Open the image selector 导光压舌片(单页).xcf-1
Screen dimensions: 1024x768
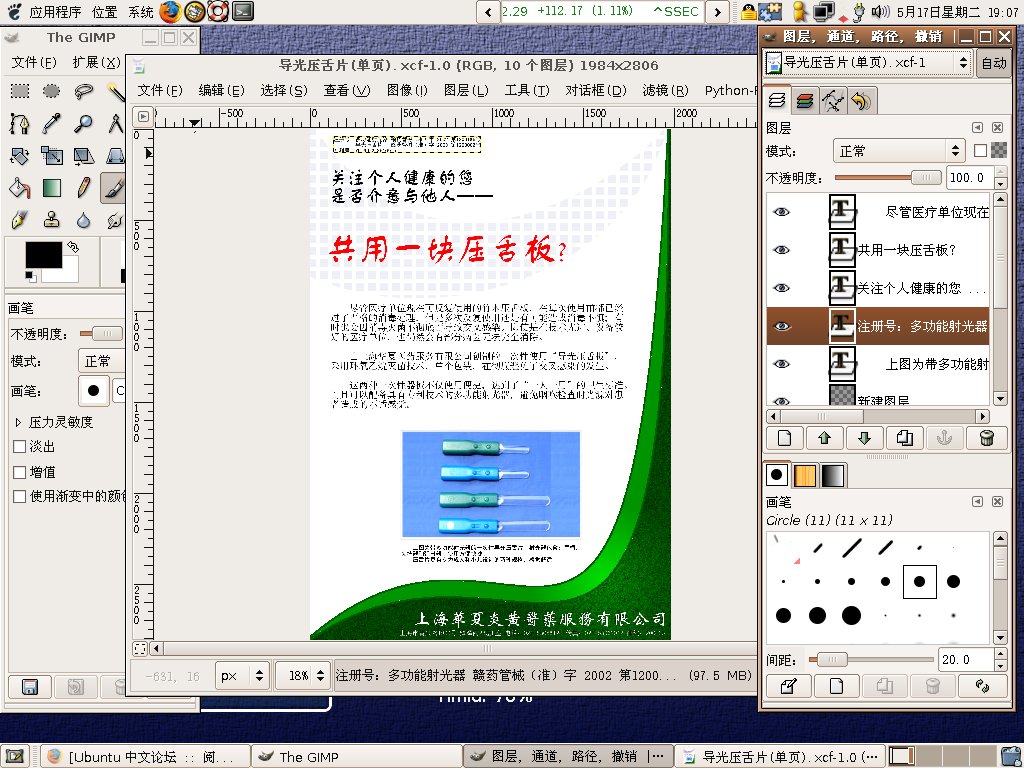click(868, 63)
